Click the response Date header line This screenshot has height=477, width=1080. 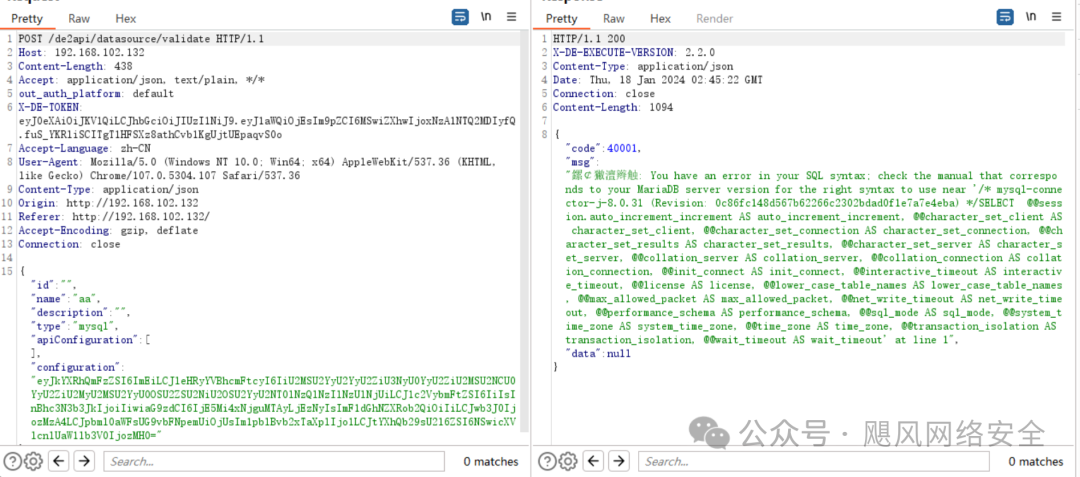(657, 80)
